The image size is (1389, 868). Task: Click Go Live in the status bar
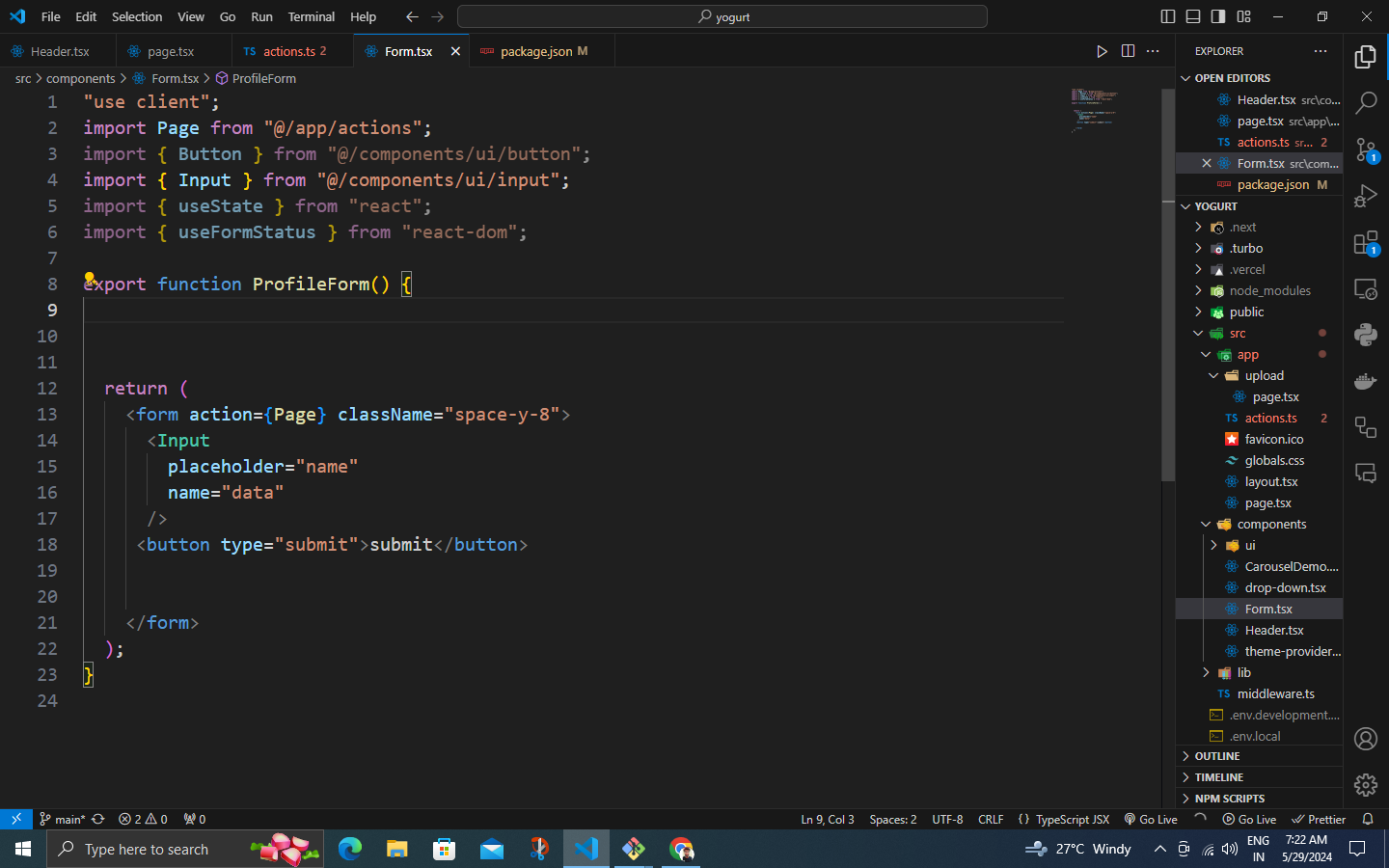pos(1151,819)
